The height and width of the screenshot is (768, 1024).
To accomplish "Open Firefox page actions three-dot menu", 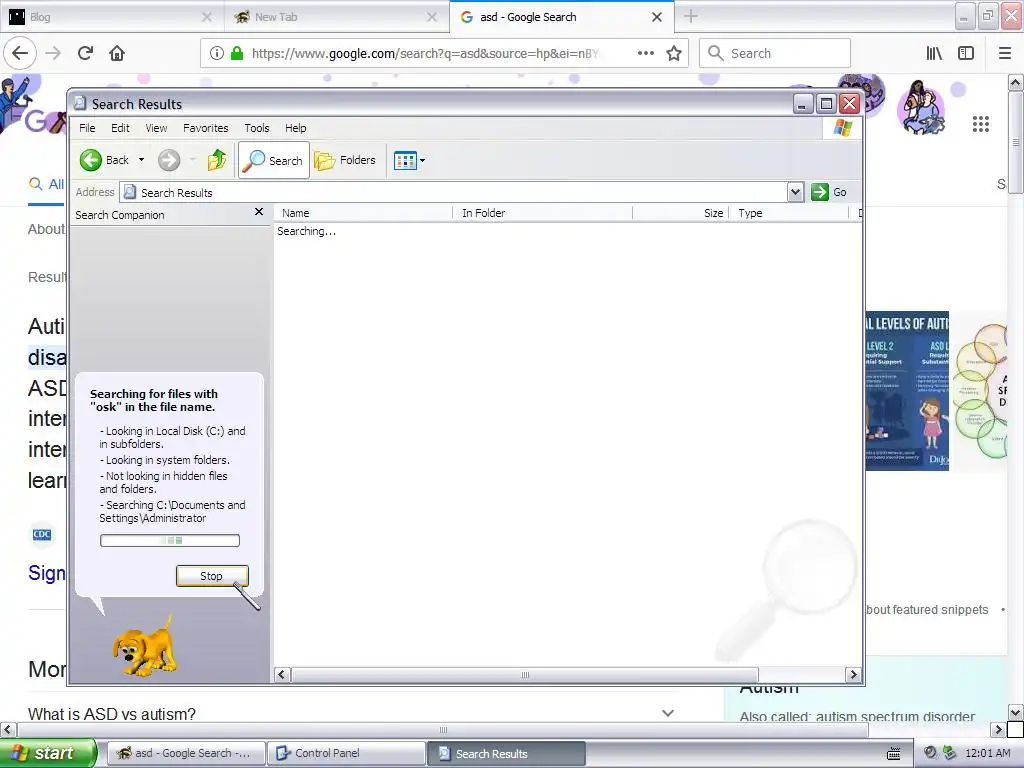I will [x=645, y=53].
